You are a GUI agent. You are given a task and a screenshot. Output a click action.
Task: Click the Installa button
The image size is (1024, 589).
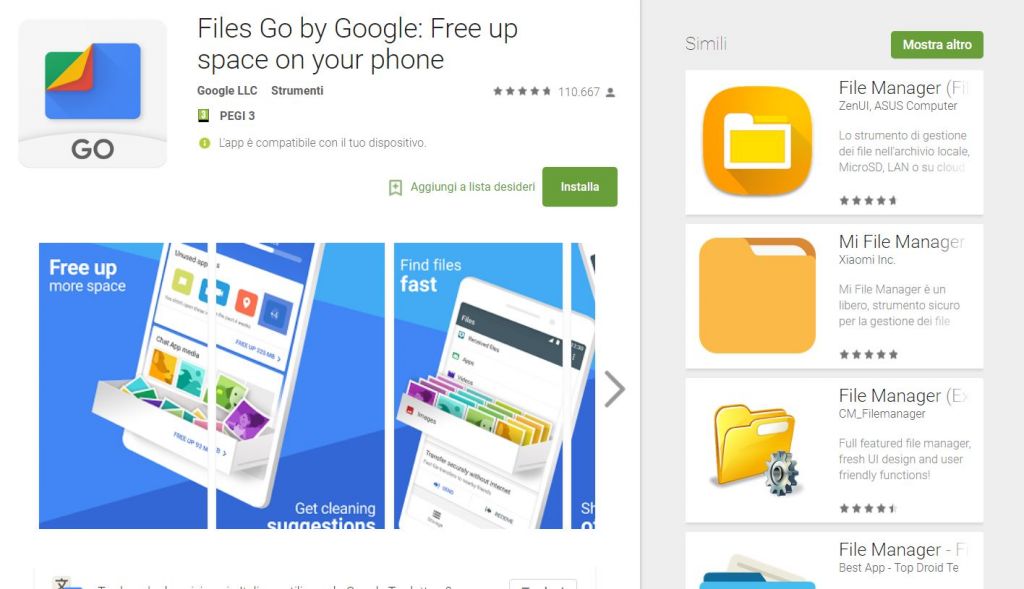click(x=579, y=187)
